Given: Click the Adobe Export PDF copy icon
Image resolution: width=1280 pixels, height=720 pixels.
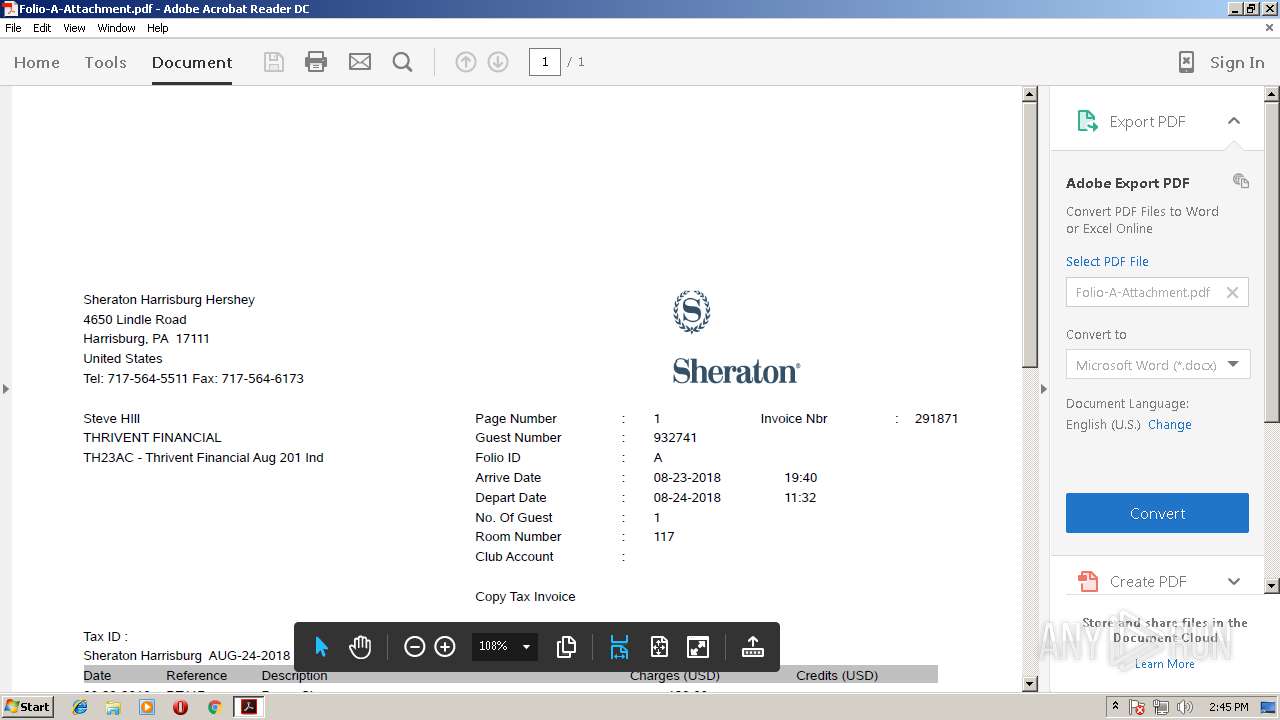Looking at the screenshot, I should (x=1241, y=181).
